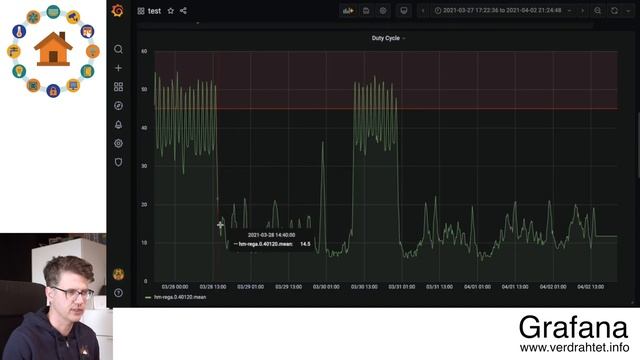Screen dimensions: 640x360
Task: Shift time range forward arrow
Action: point(582,11)
